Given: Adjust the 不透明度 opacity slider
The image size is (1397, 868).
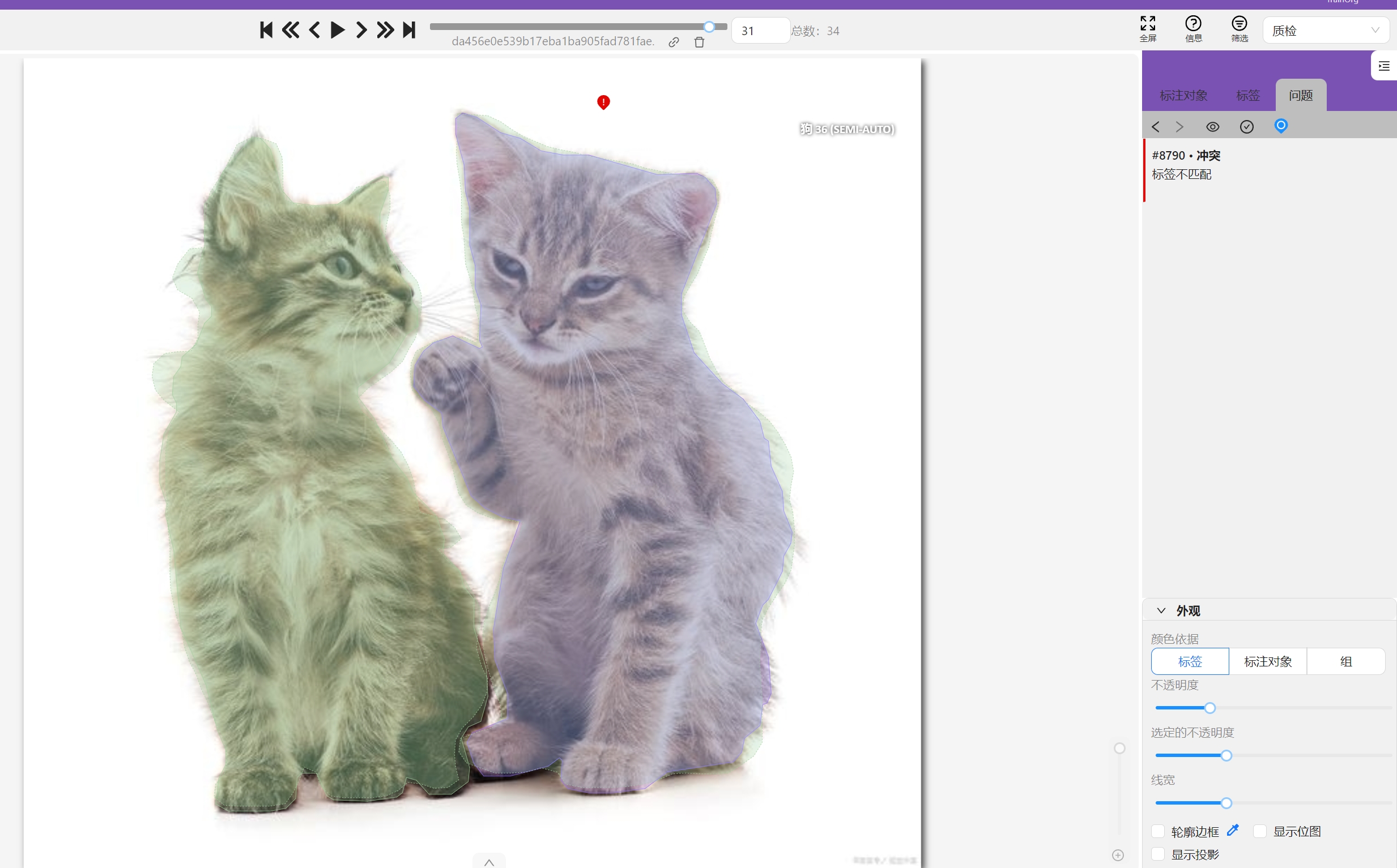Looking at the screenshot, I should [x=1210, y=708].
